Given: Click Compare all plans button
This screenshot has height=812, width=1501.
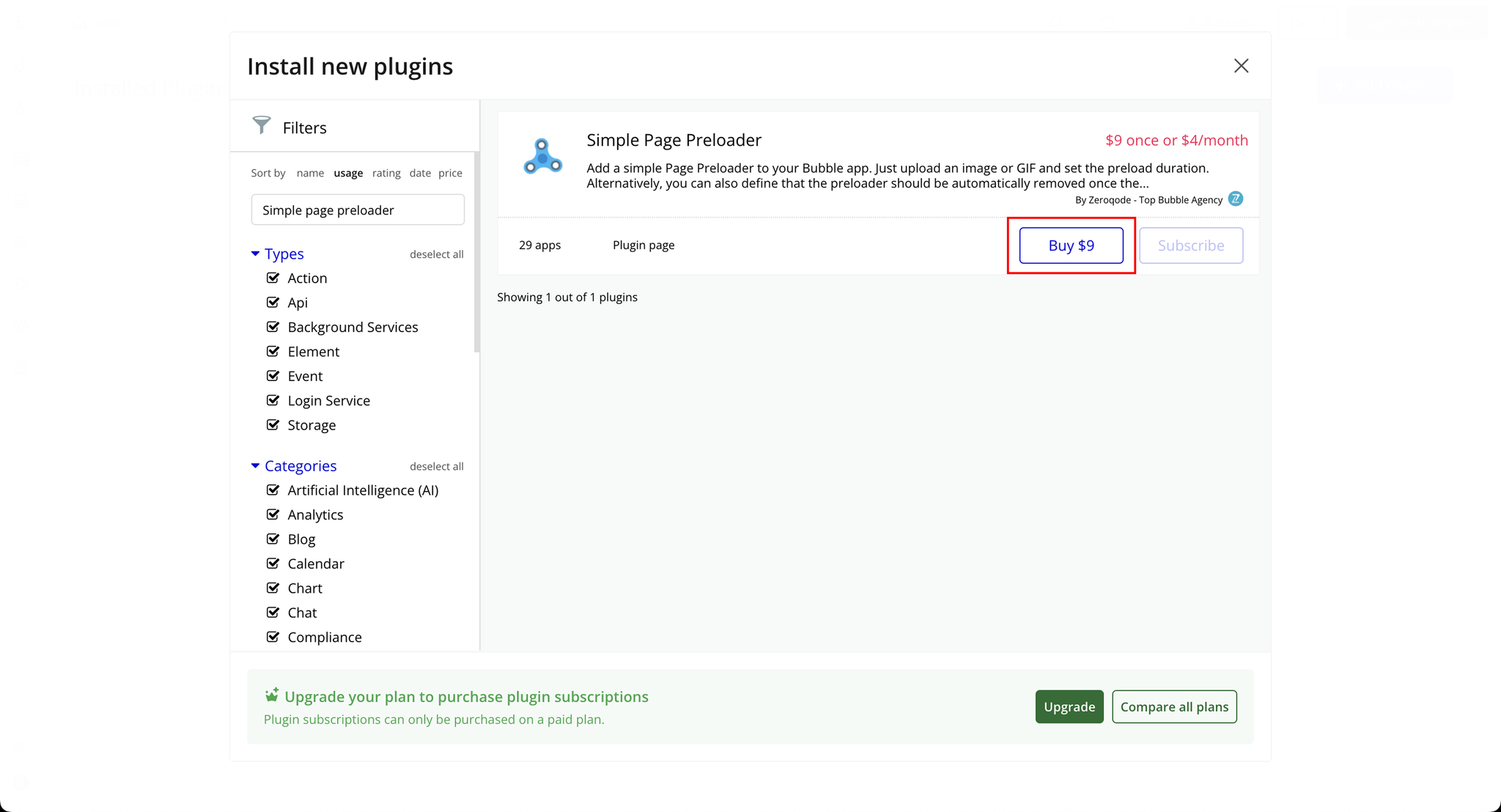Looking at the screenshot, I should coord(1174,706).
